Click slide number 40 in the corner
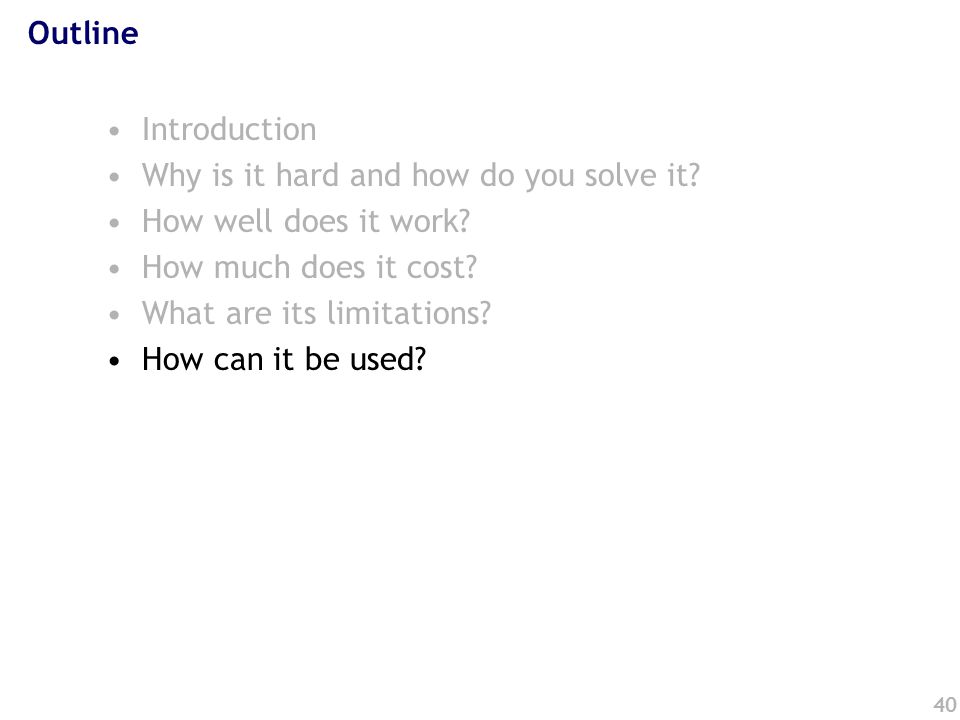The height and width of the screenshot is (720, 960). tap(945, 705)
